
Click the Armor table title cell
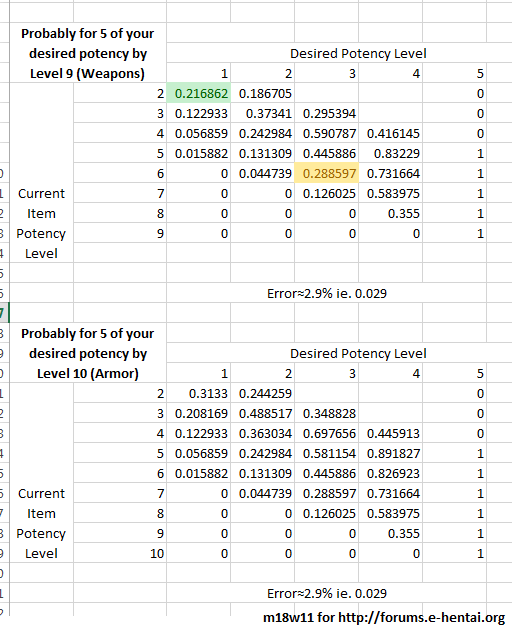(x=87, y=353)
